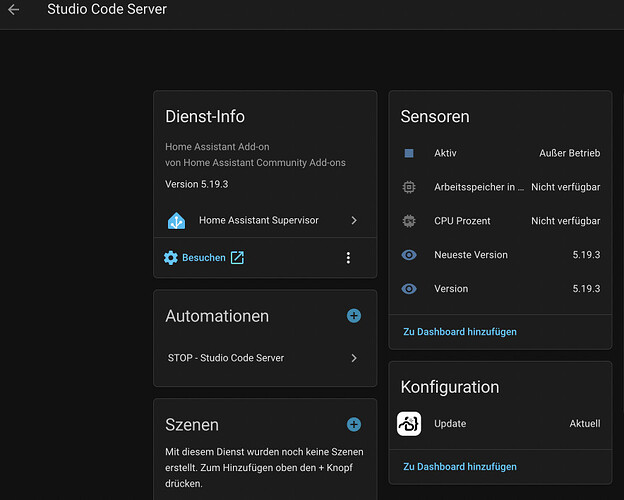The height and width of the screenshot is (500, 624).
Task: Expand the Home Assistant Supervisor chevron
Action: pos(354,221)
